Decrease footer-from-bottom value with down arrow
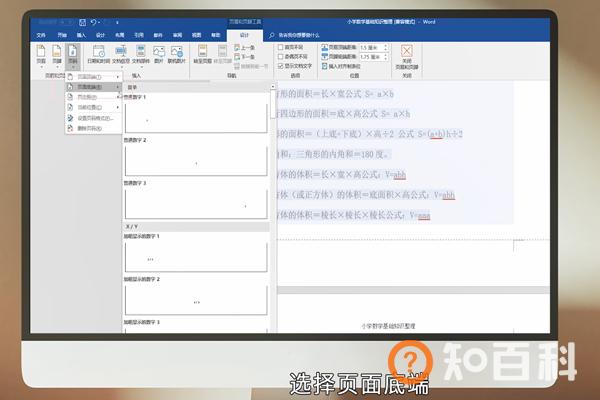The image size is (600, 400). (385, 59)
